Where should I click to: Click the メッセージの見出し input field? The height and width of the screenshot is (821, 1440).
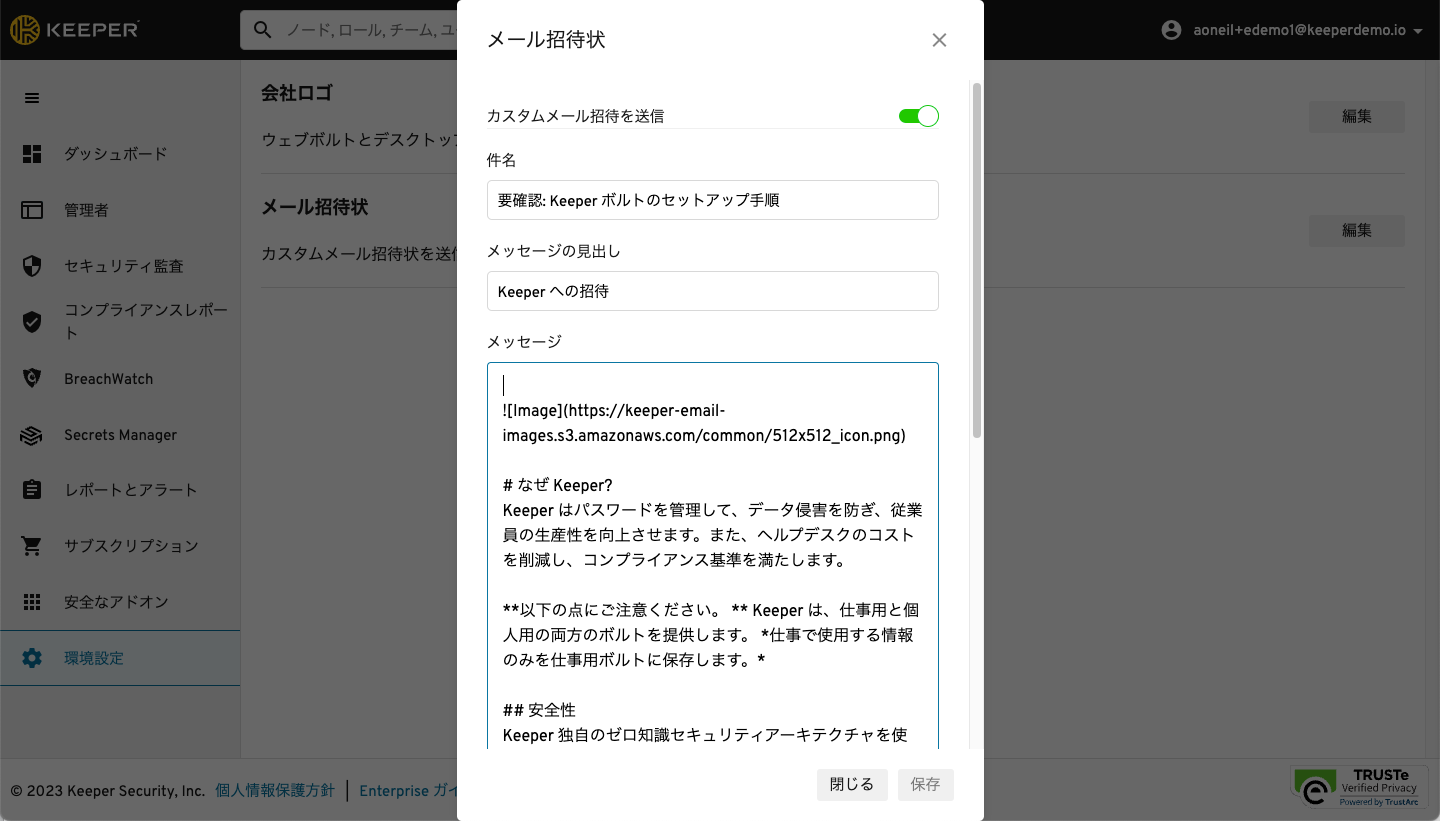pos(712,291)
